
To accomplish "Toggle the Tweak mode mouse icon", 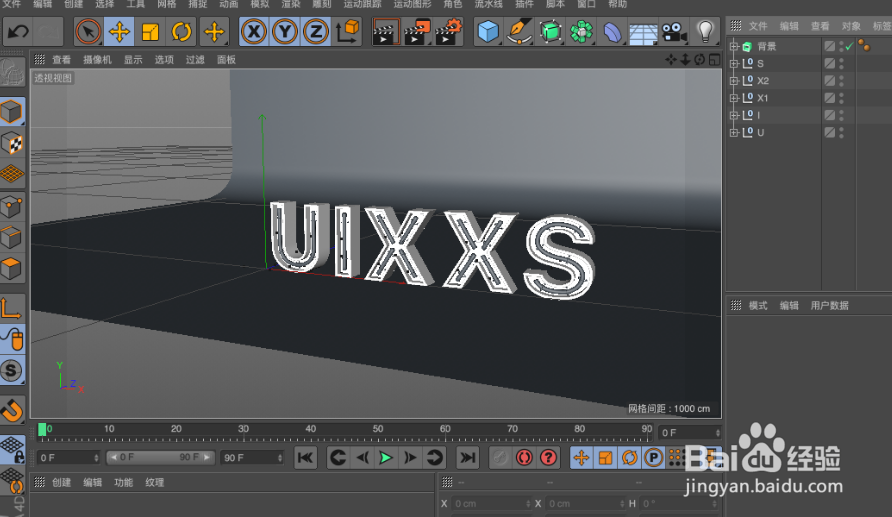I will pos(12,339).
